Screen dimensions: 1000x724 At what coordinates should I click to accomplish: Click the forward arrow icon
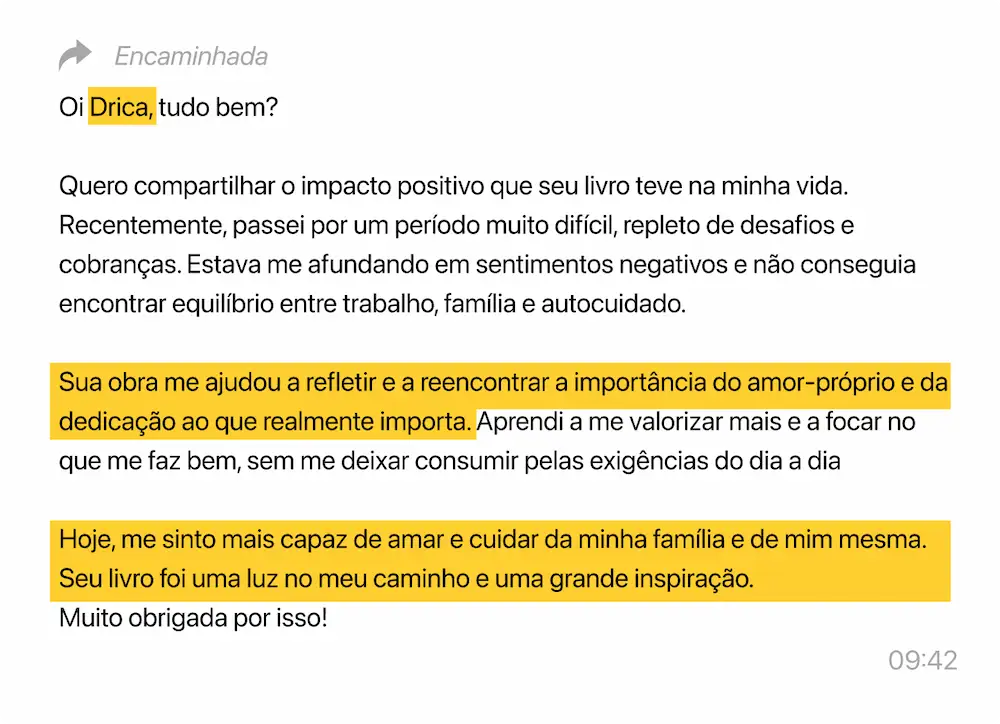[x=75, y=56]
